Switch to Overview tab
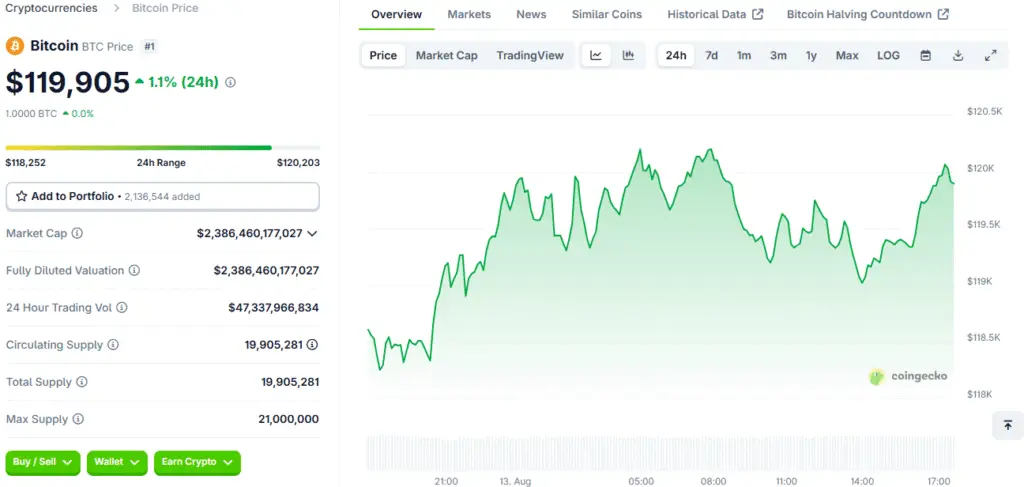This screenshot has height=487, width=1024. 396,14
